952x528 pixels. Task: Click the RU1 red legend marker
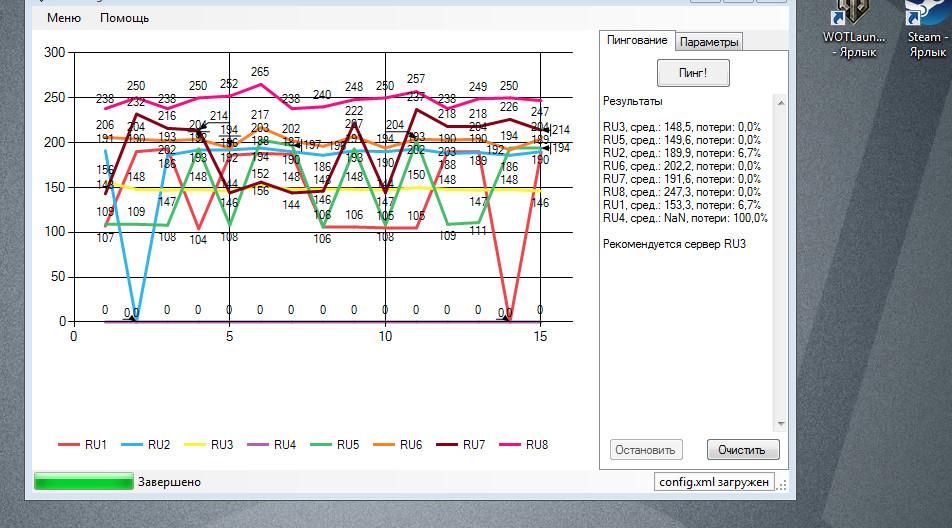[x=71, y=445]
